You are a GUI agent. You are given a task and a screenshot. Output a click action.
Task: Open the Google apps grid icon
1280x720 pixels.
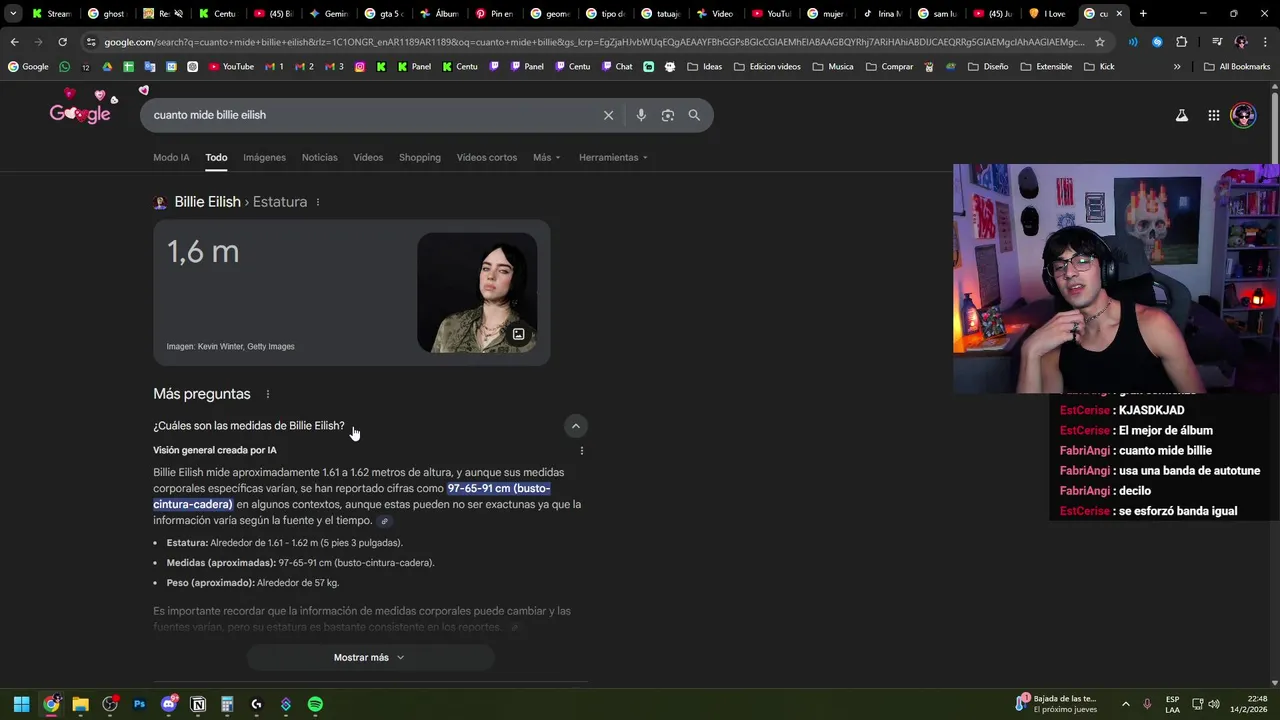pos(1214,115)
